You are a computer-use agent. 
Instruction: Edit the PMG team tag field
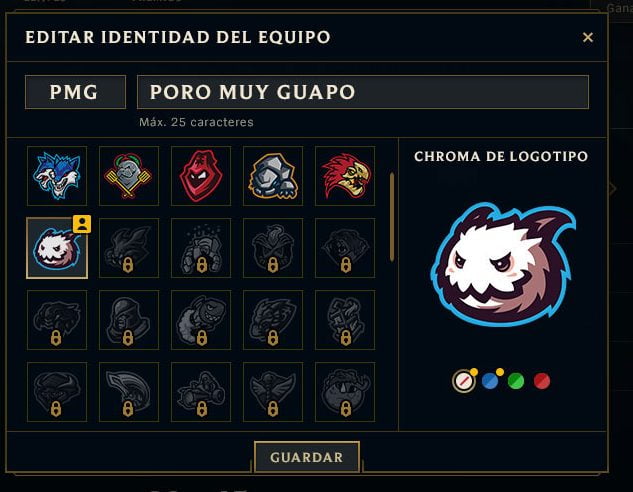[x=75, y=92]
